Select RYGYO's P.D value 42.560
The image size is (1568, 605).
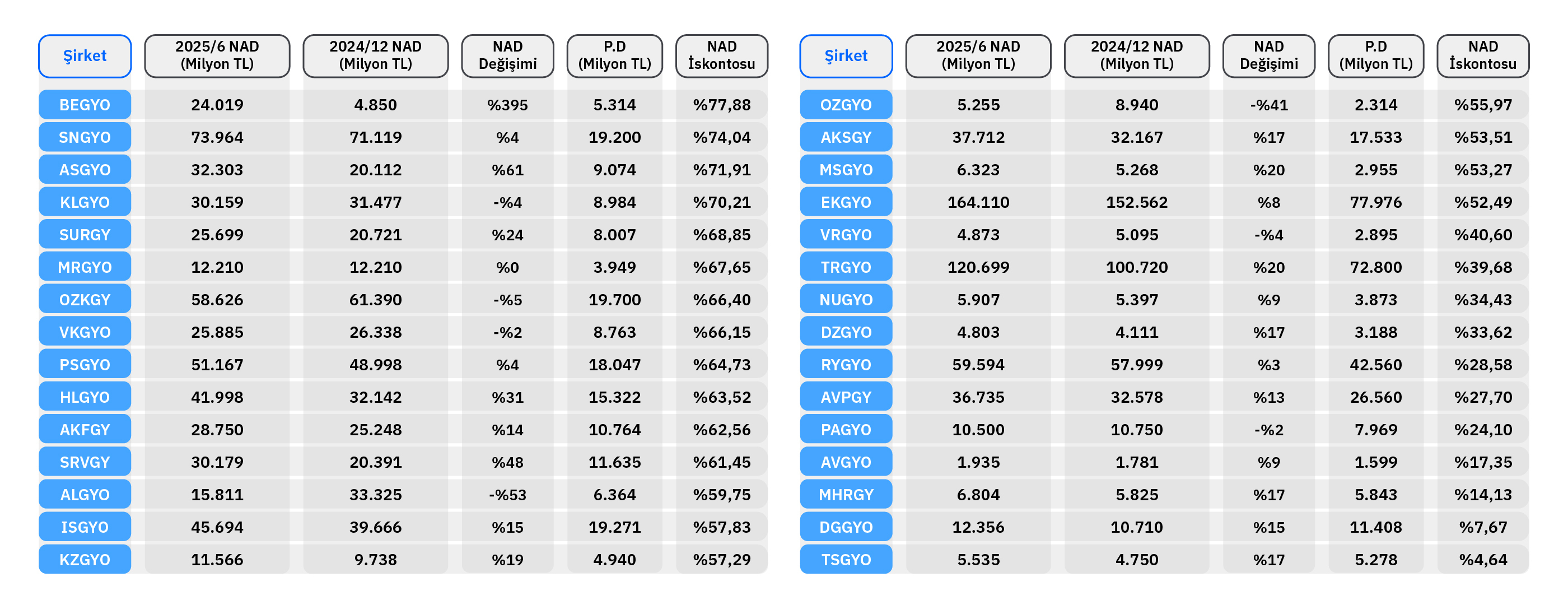coord(1375,365)
